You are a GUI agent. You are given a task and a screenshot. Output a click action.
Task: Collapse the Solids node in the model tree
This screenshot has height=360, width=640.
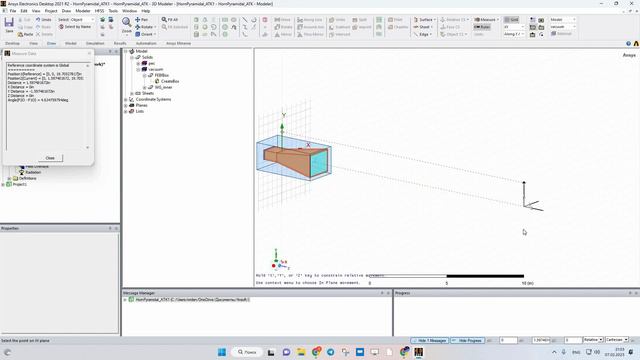click(x=132, y=58)
